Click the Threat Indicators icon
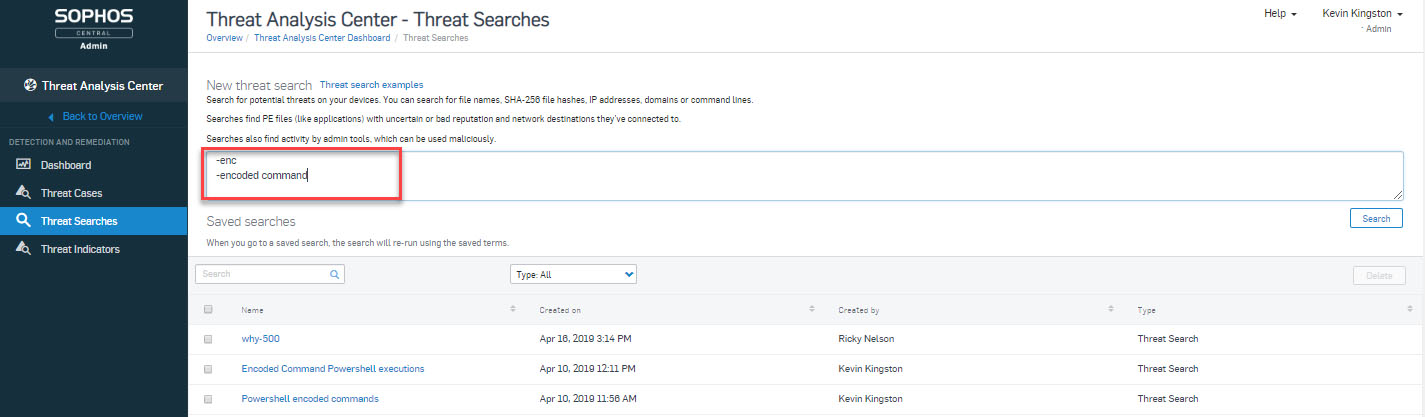1425x417 pixels. pyautogui.click(x=24, y=249)
